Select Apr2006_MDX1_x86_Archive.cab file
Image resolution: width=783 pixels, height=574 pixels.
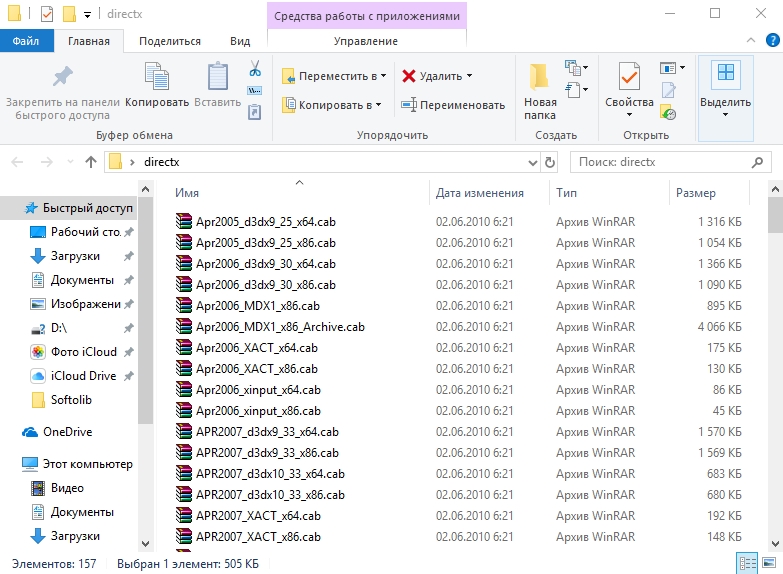click(280, 327)
